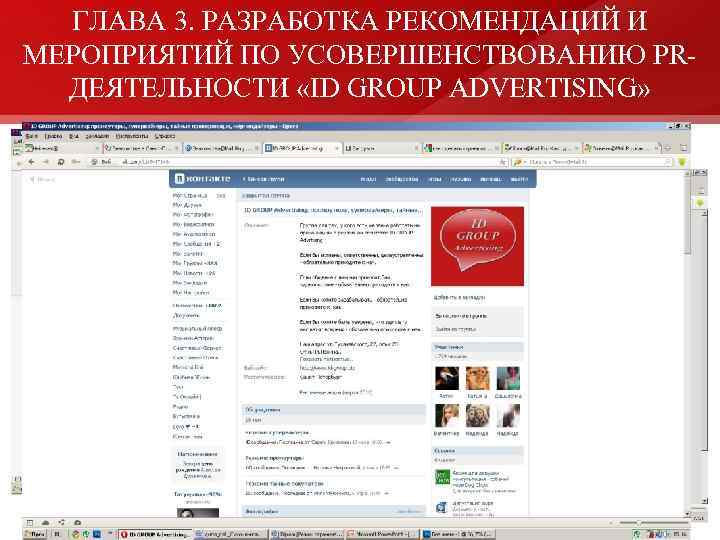Switch to the Microsoft PowerPoint taskbar item
The height and width of the screenshot is (540, 720).
382,534
